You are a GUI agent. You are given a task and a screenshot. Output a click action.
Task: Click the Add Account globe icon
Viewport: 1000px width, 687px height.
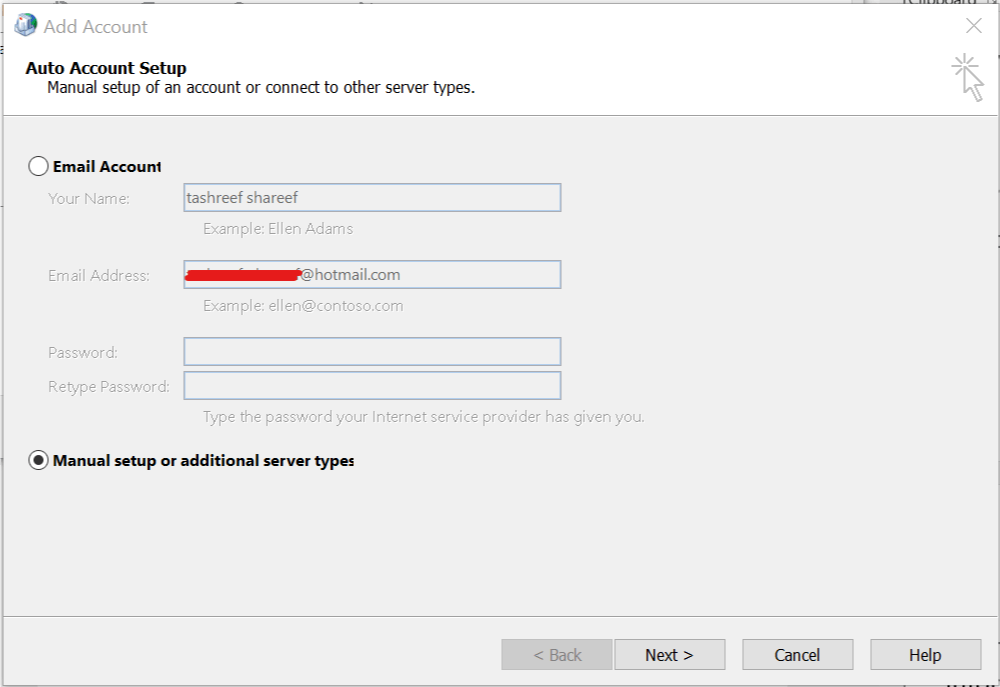(x=26, y=26)
